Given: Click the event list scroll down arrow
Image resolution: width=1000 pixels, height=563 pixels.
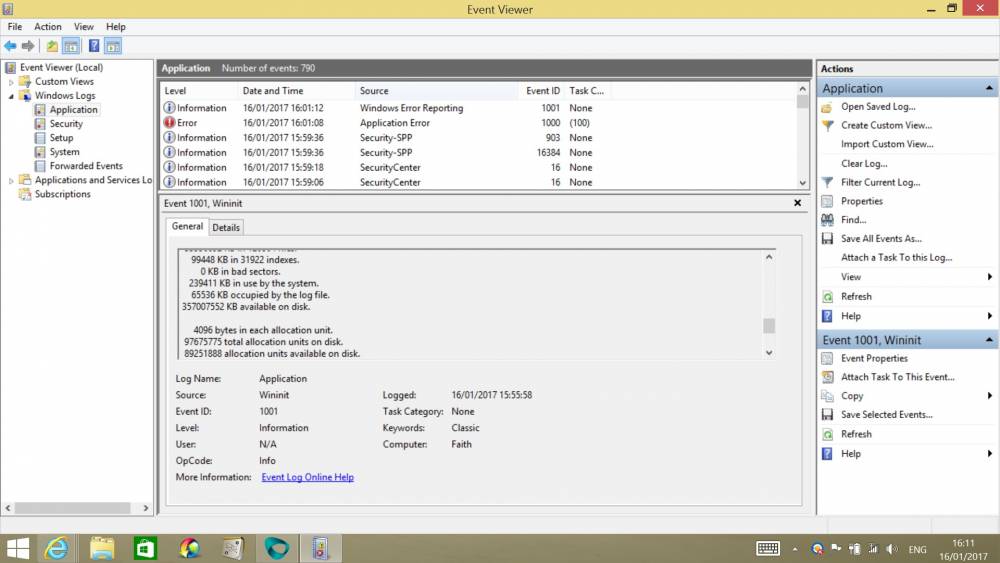Looking at the screenshot, I should coord(802,183).
